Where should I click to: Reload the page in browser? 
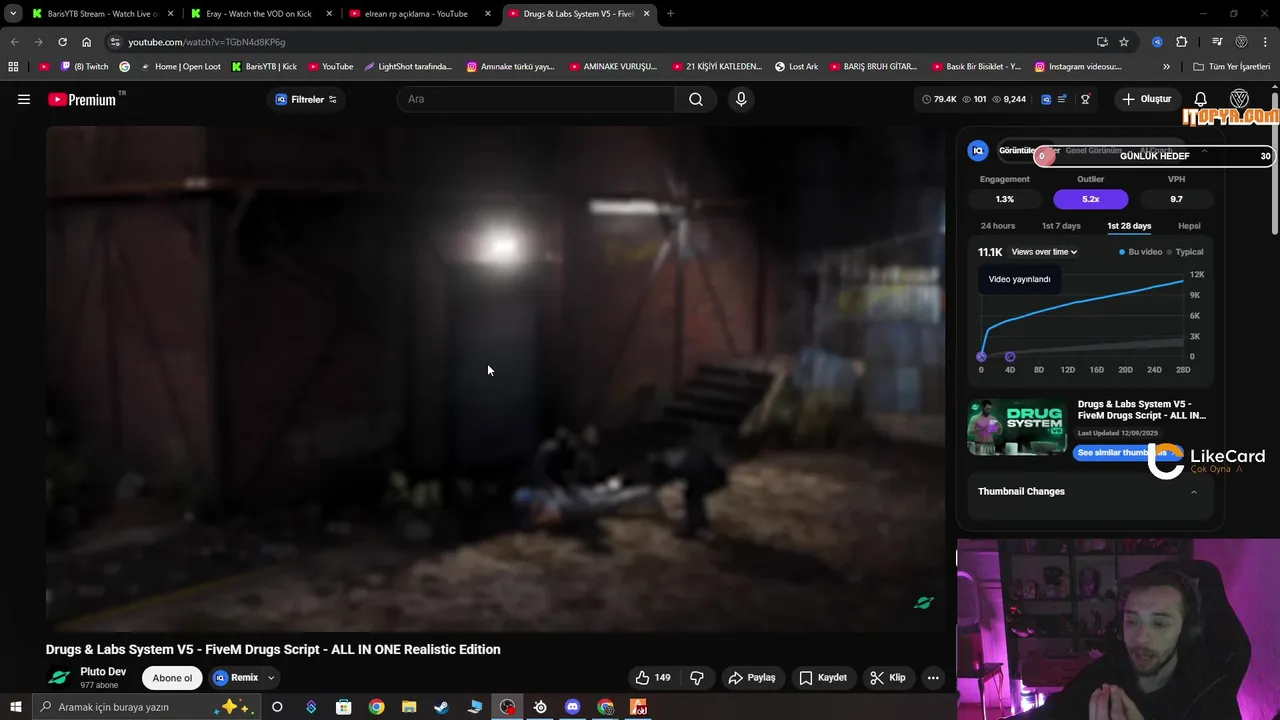(62, 42)
